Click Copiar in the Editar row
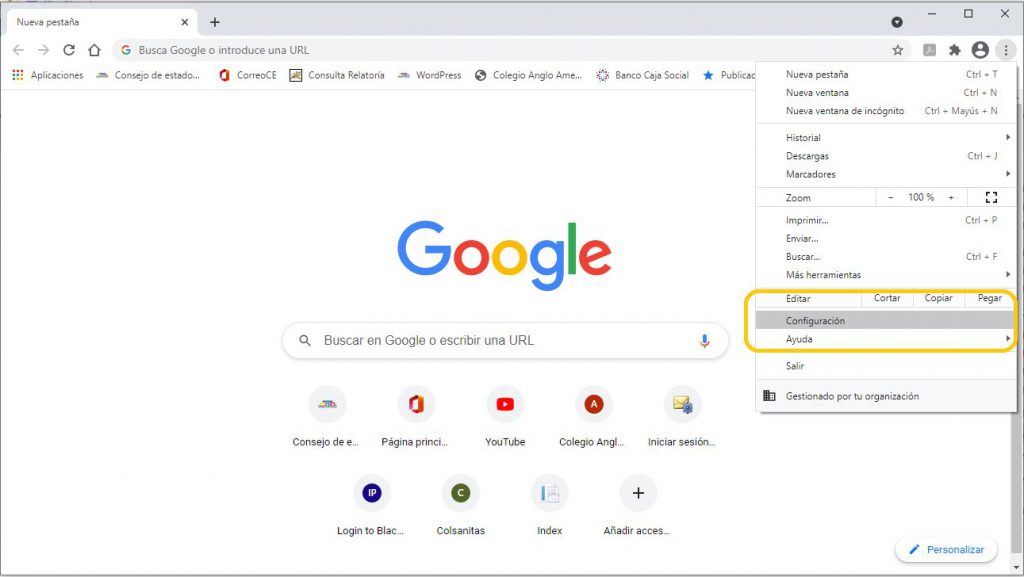The height and width of the screenshot is (577, 1024). click(938, 298)
